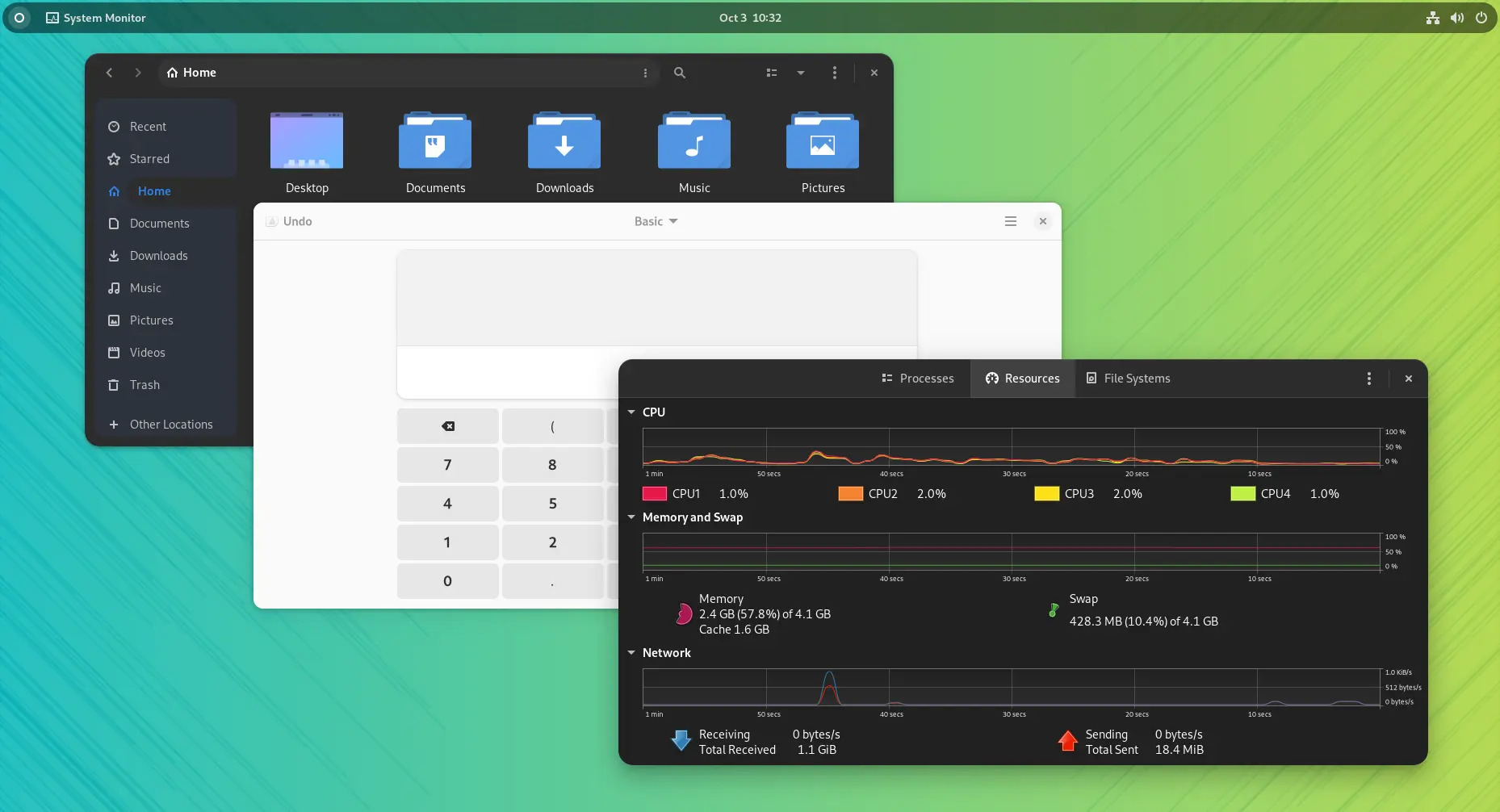Open Trash in Files sidebar
The image size is (1500, 812).
coord(166,385)
